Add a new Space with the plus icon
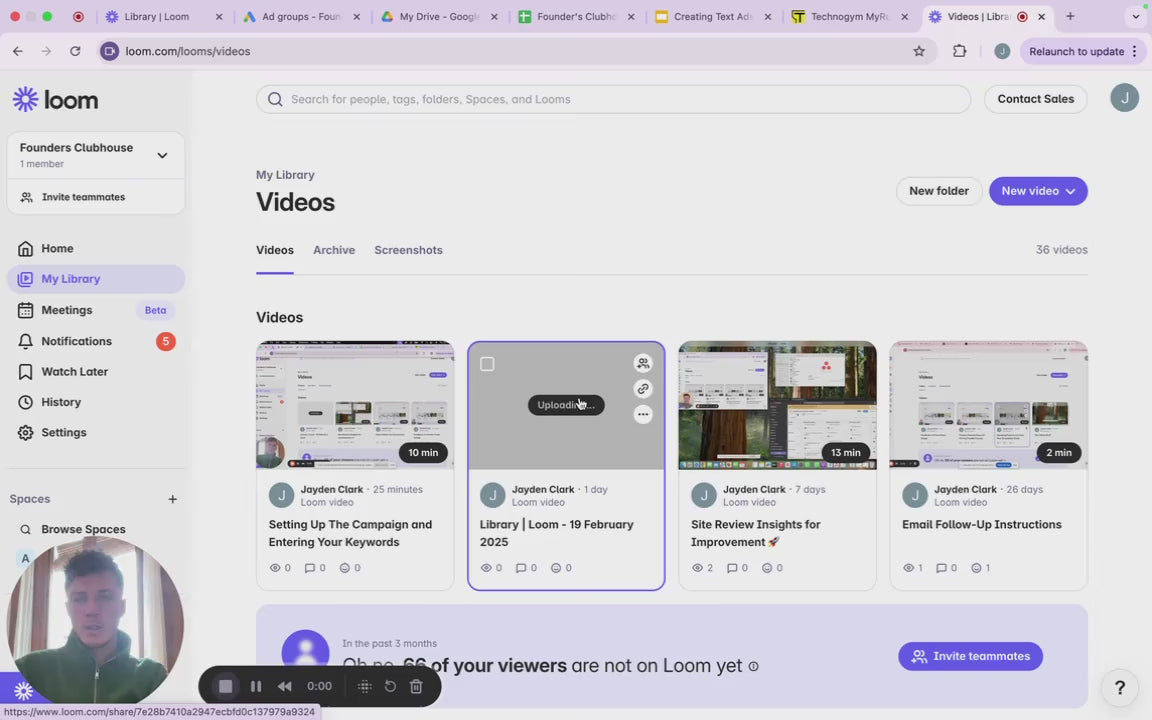This screenshot has width=1152, height=720. (172, 499)
